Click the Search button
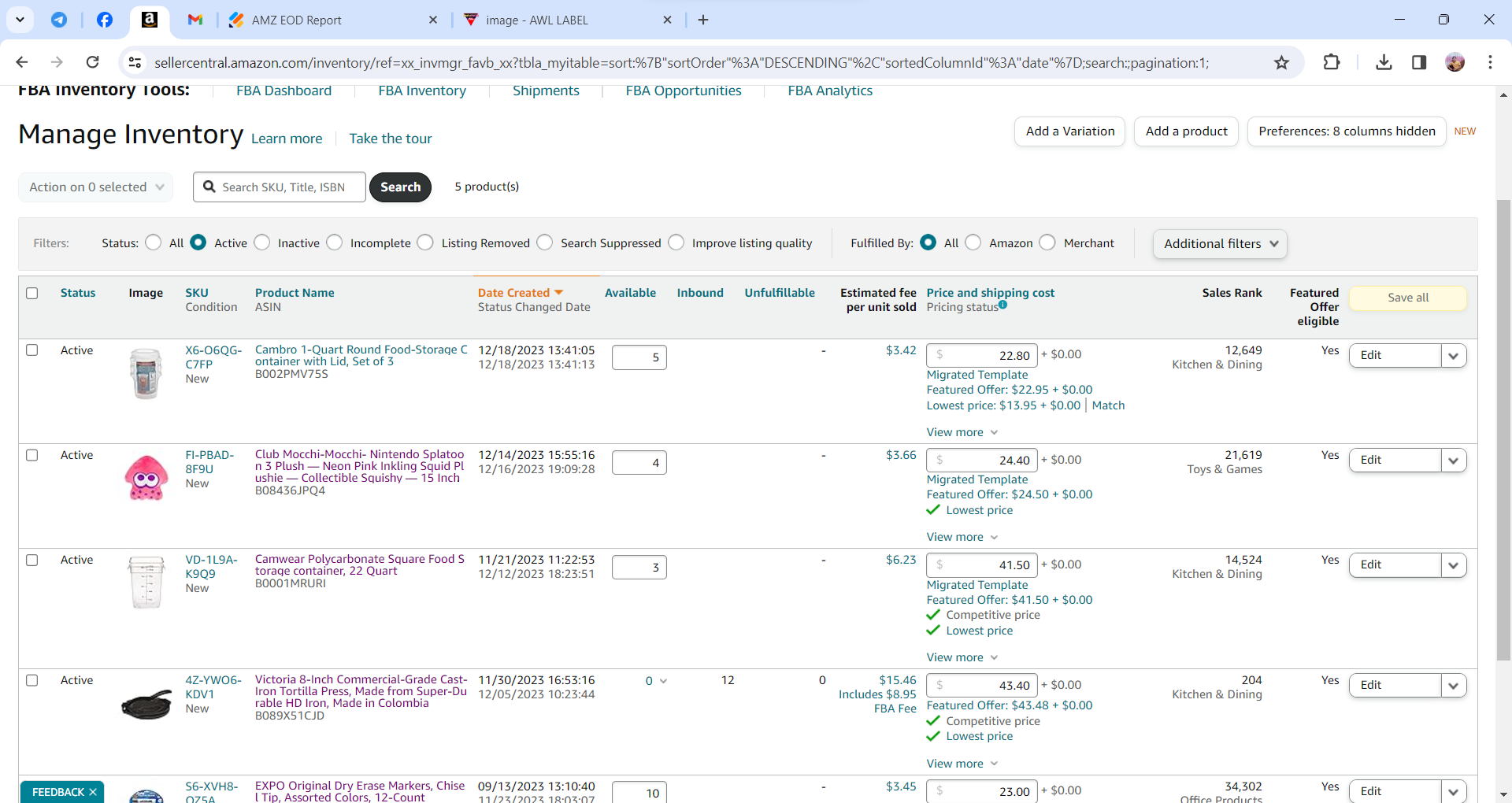Viewport: 1512px width, 803px height. [x=400, y=187]
